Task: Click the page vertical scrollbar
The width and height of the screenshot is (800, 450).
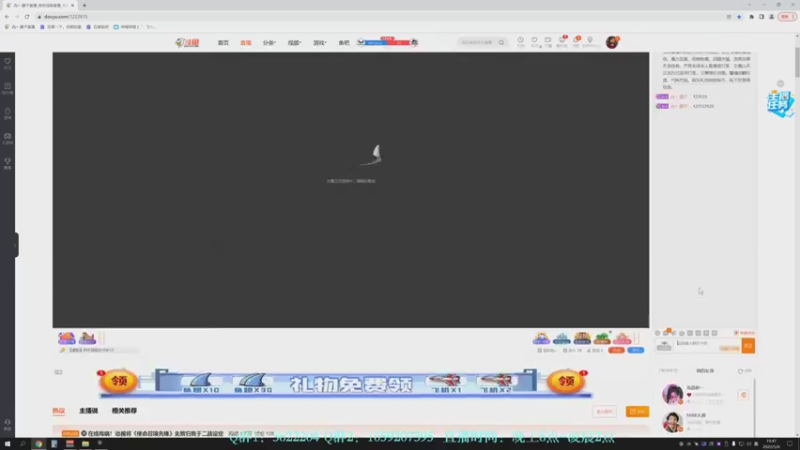Action: (797, 62)
